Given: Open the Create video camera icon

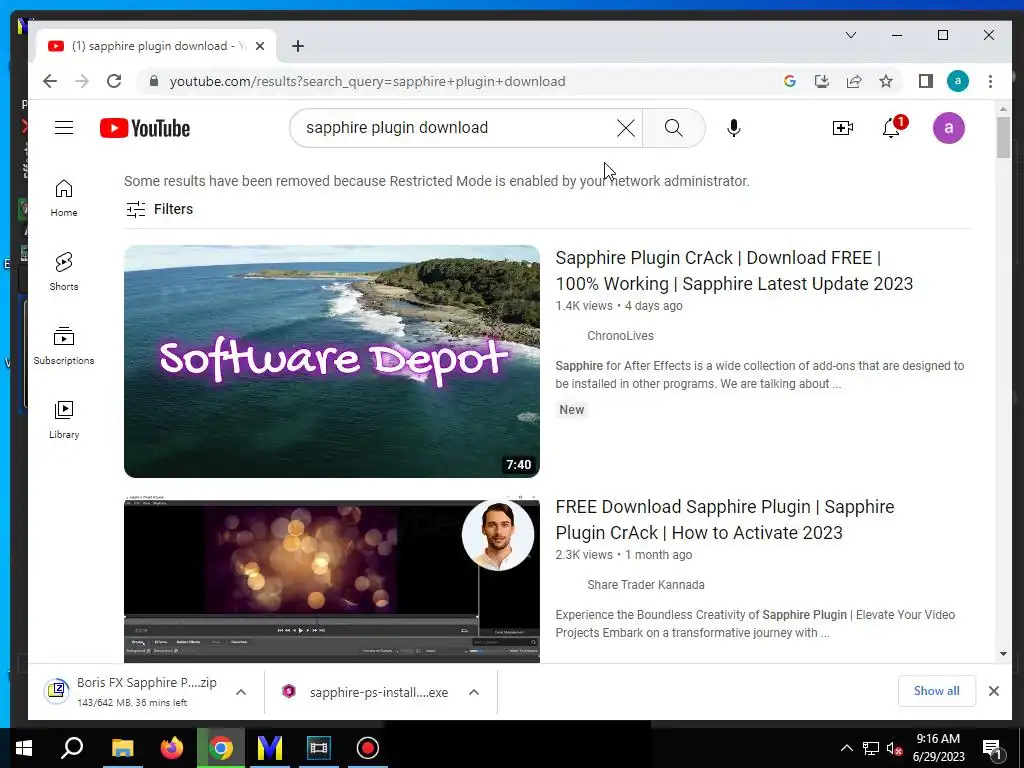Looking at the screenshot, I should click(x=842, y=128).
